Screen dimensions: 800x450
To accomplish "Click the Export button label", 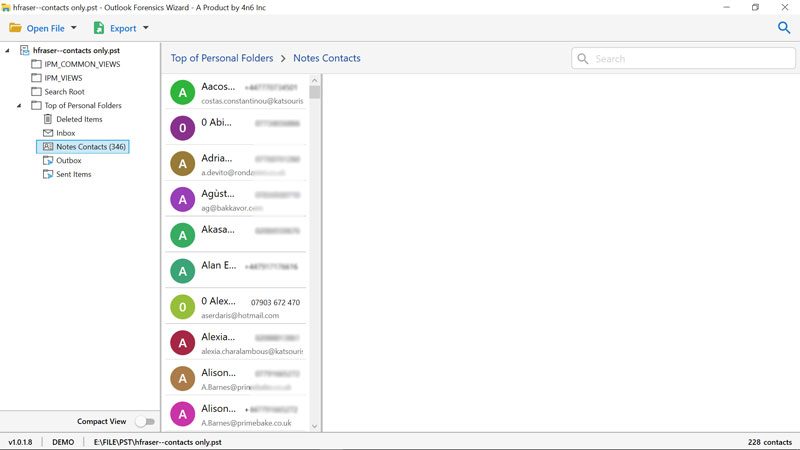I will pyautogui.click(x=123, y=29).
